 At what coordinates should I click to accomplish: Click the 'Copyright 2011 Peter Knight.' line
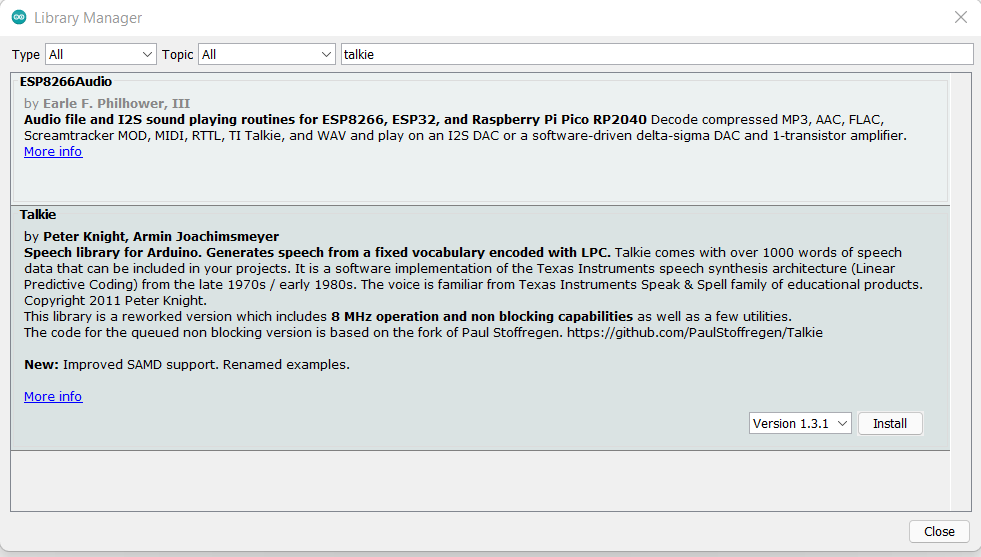point(115,300)
